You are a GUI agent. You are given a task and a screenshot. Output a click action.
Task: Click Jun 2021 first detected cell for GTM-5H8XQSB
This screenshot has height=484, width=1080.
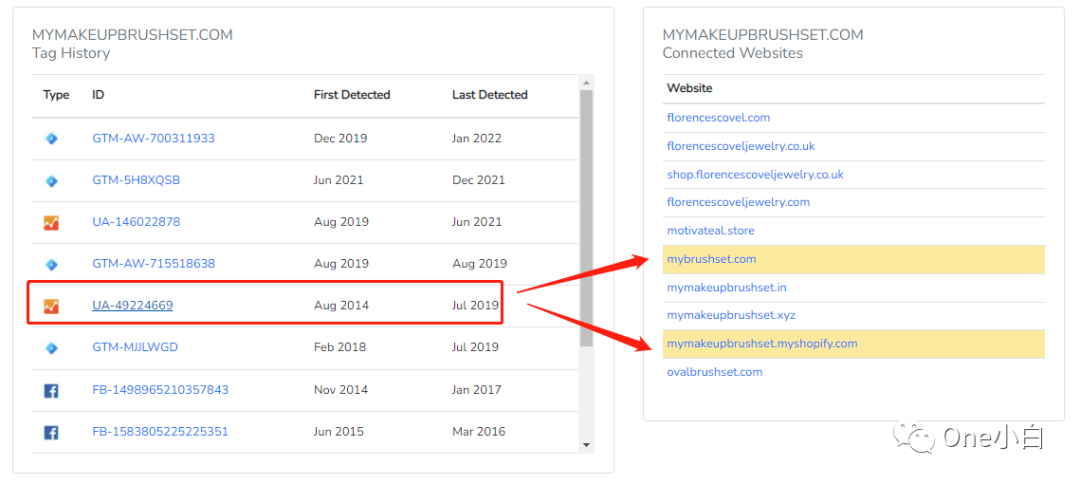click(338, 180)
